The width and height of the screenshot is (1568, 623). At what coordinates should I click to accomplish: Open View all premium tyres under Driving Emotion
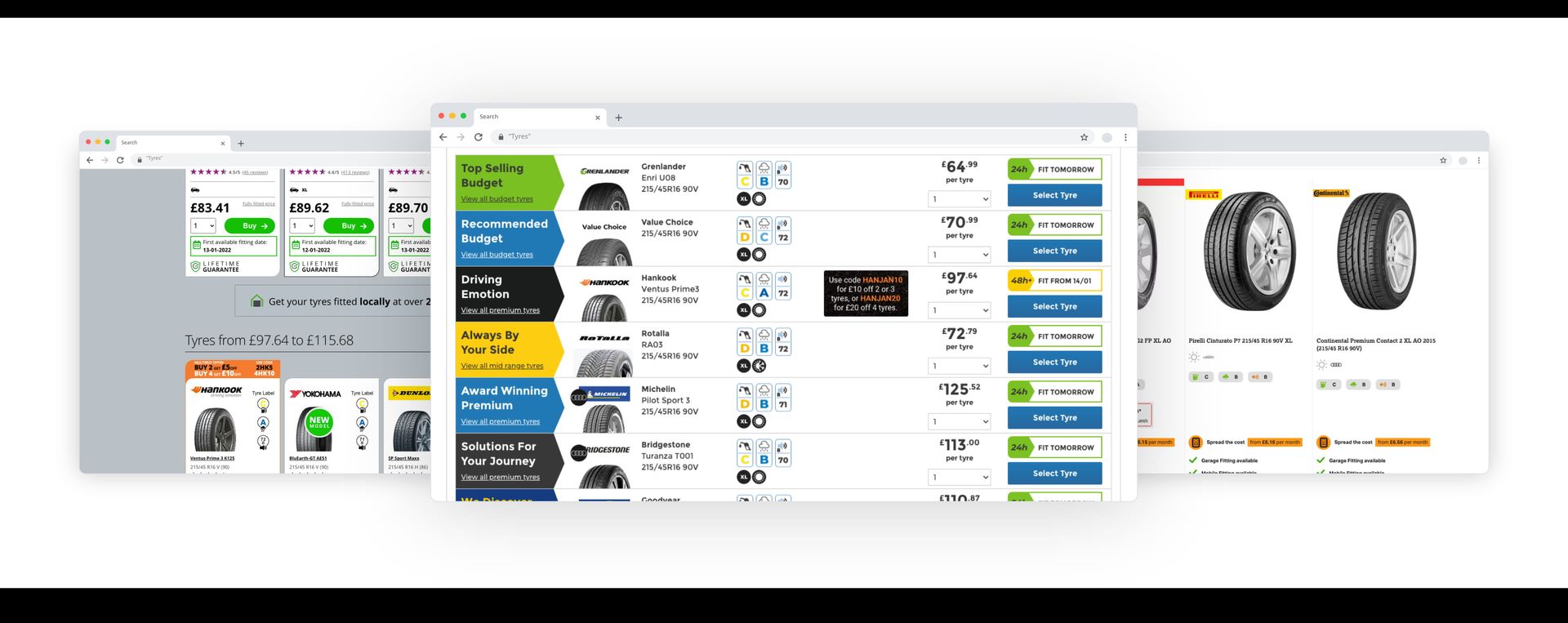(x=500, y=310)
